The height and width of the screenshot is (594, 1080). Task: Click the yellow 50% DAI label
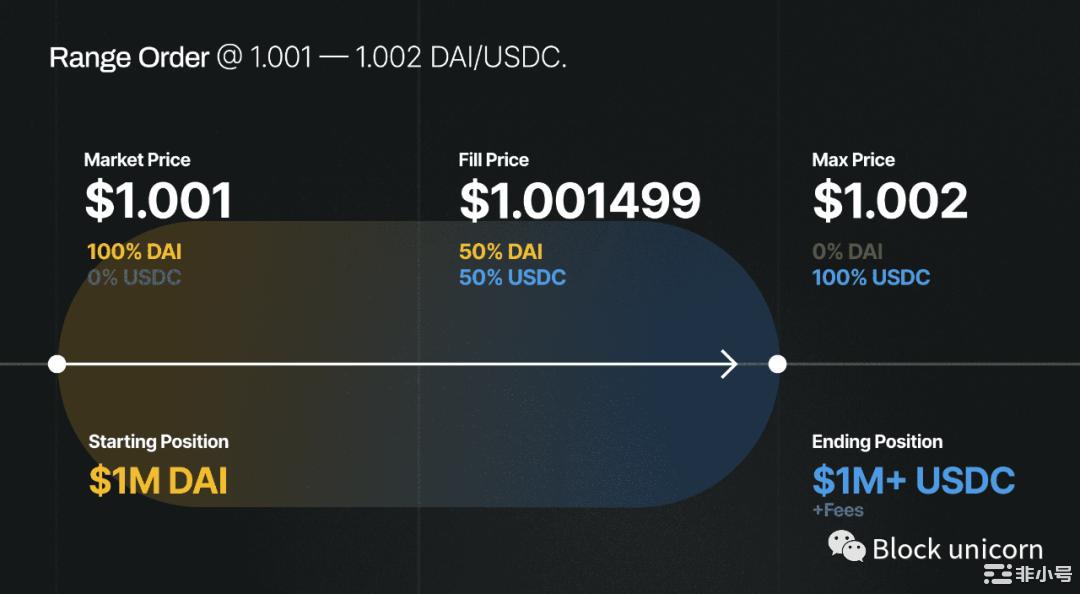click(501, 252)
